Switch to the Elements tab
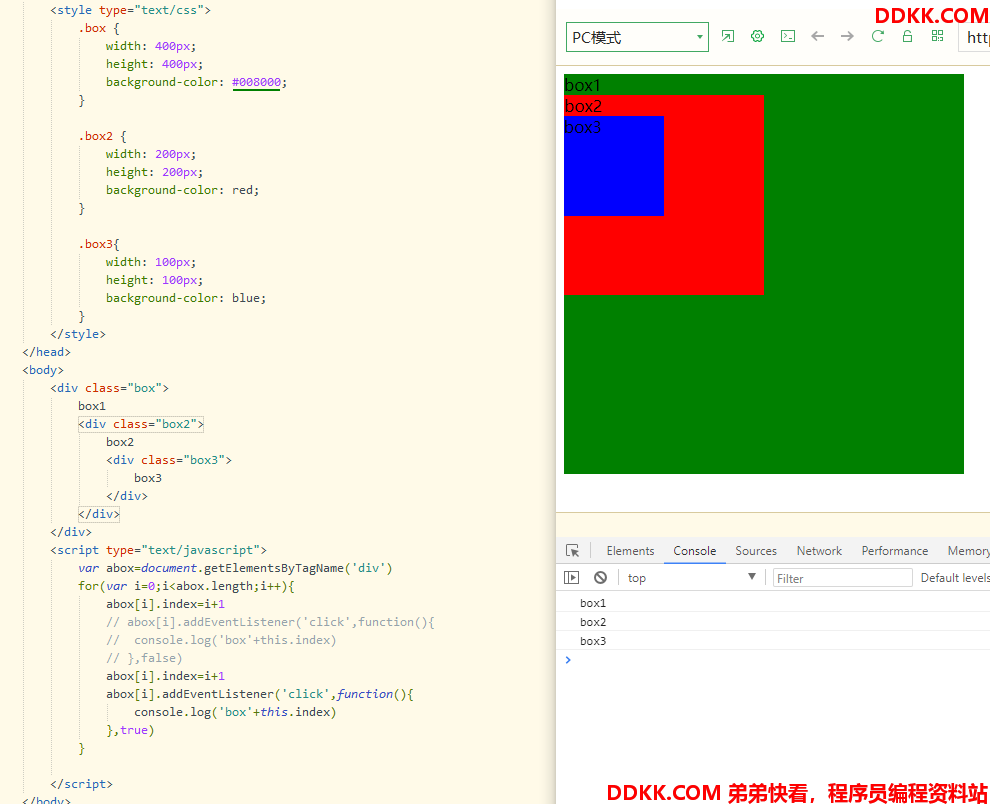Screen dimensions: 990x804 pyautogui.click(x=630, y=551)
